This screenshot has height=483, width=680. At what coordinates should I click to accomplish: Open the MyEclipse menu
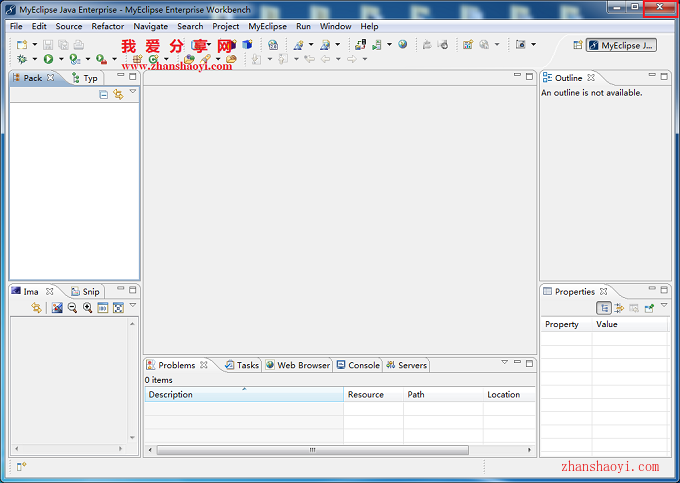coord(268,26)
